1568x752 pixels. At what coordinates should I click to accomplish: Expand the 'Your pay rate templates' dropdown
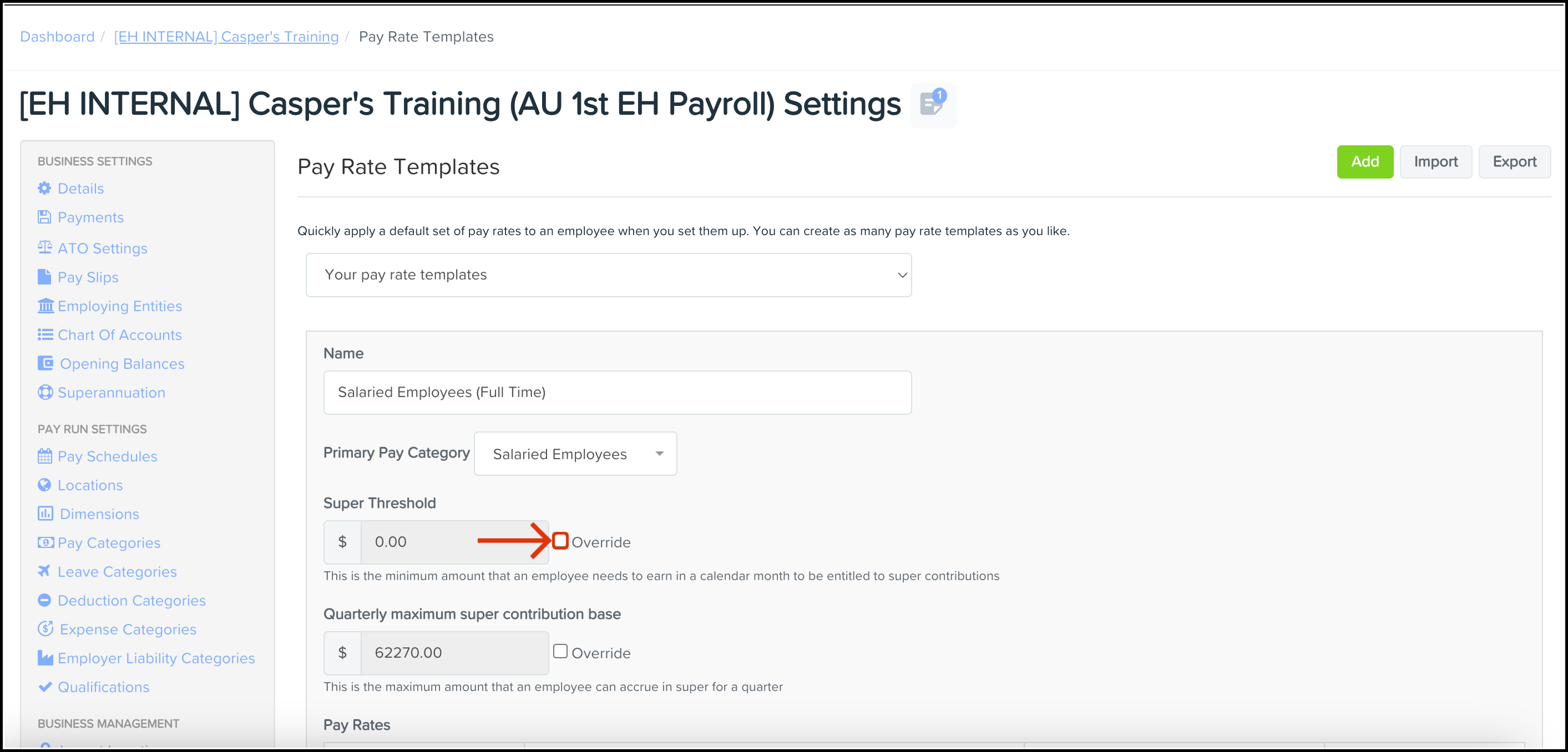pos(608,275)
